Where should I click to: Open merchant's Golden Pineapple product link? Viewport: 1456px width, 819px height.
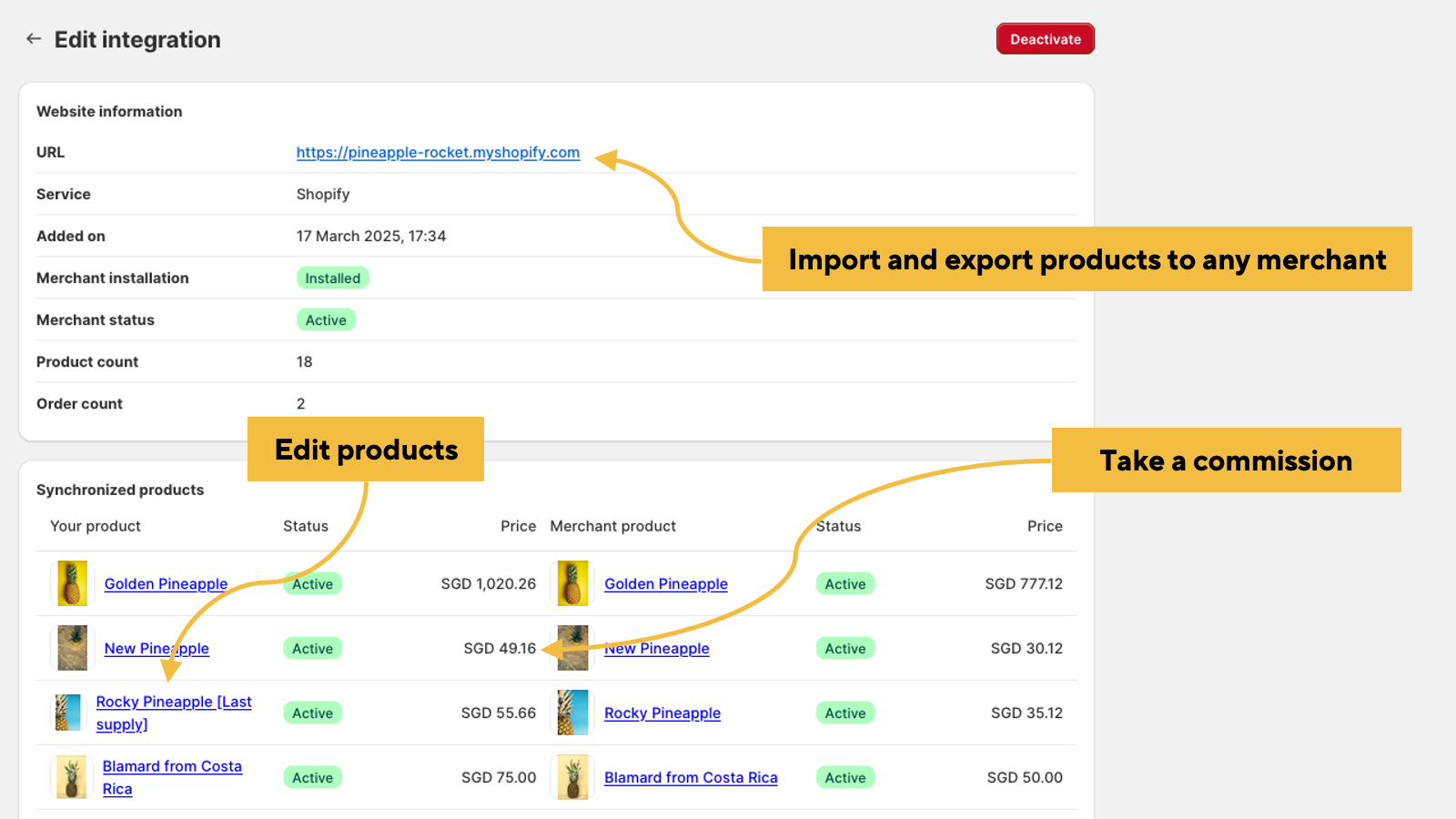point(665,584)
